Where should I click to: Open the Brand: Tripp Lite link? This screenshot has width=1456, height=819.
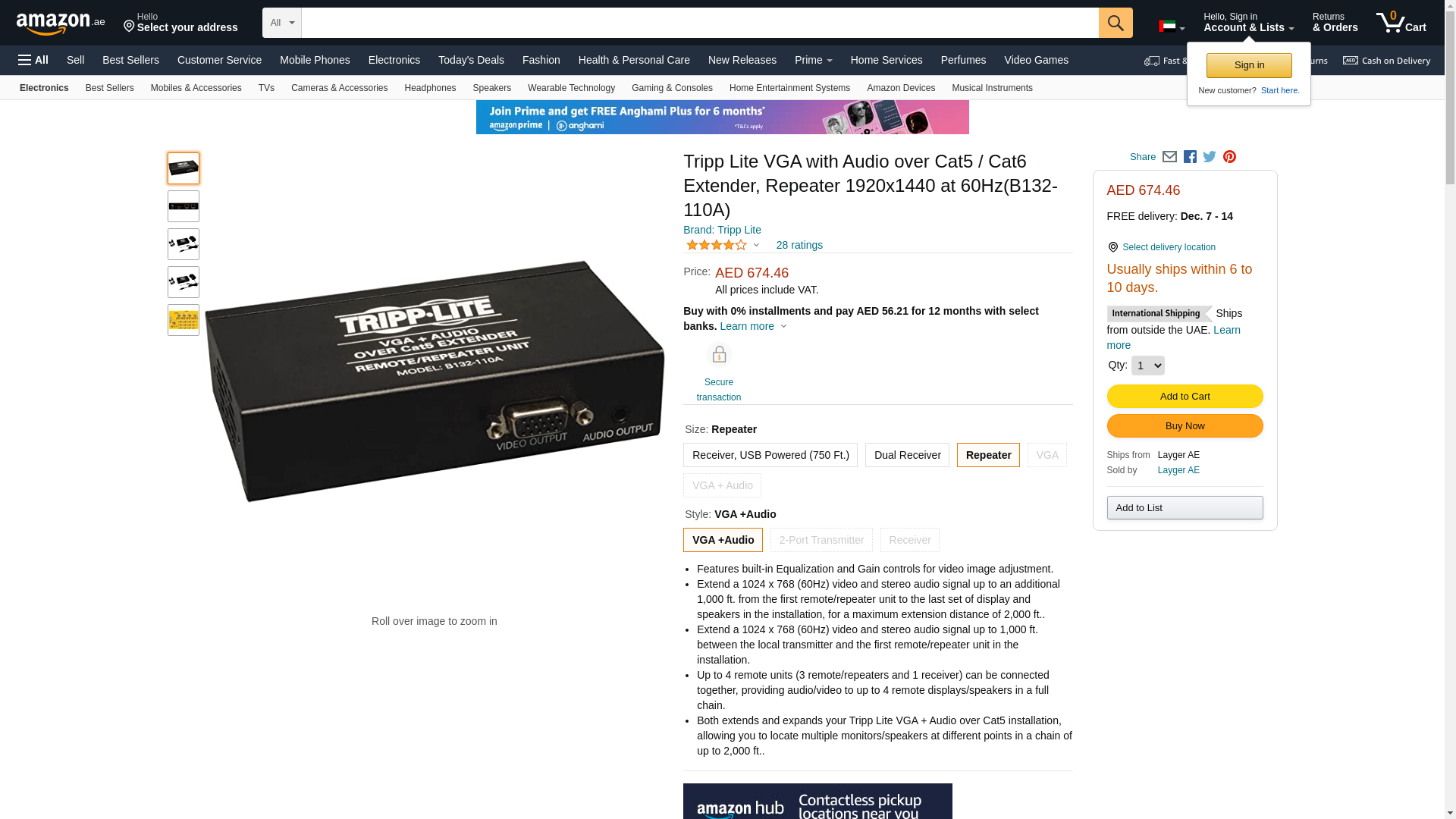[x=722, y=230]
